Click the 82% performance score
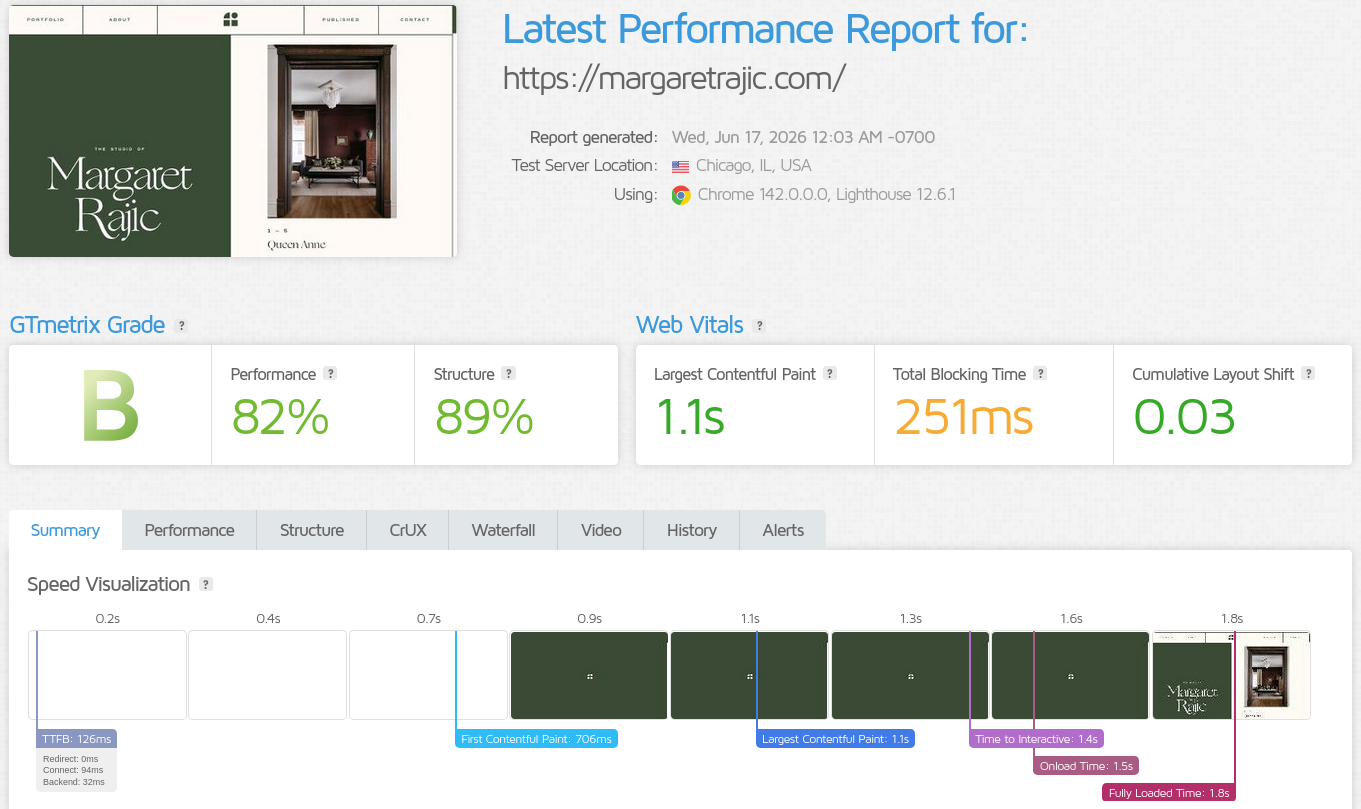The height and width of the screenshot is (809, 1361). coord(280,417)
